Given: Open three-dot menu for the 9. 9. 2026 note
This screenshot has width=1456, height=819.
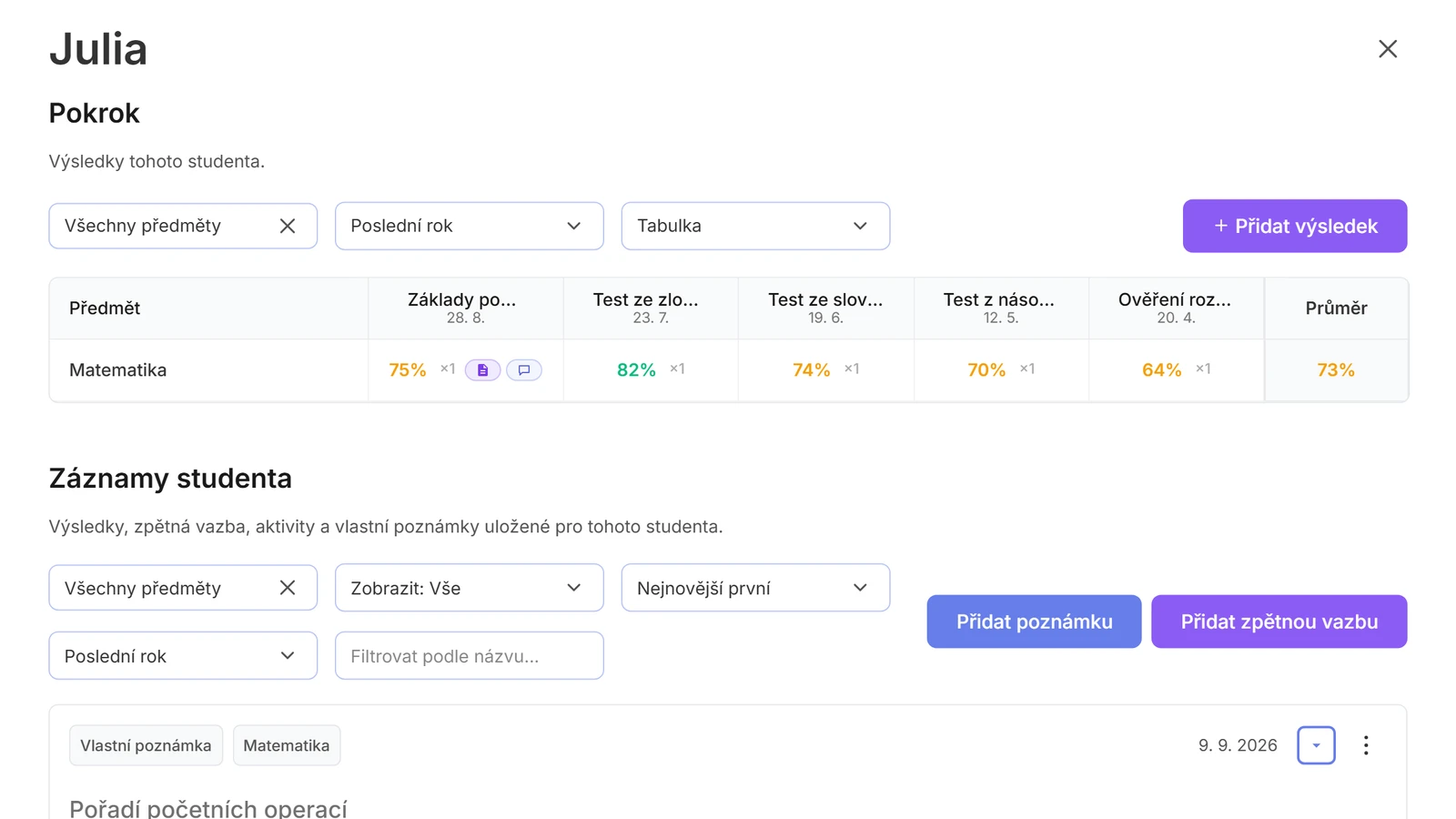Looking at the screenshot, I should (x=1366, y=745).
